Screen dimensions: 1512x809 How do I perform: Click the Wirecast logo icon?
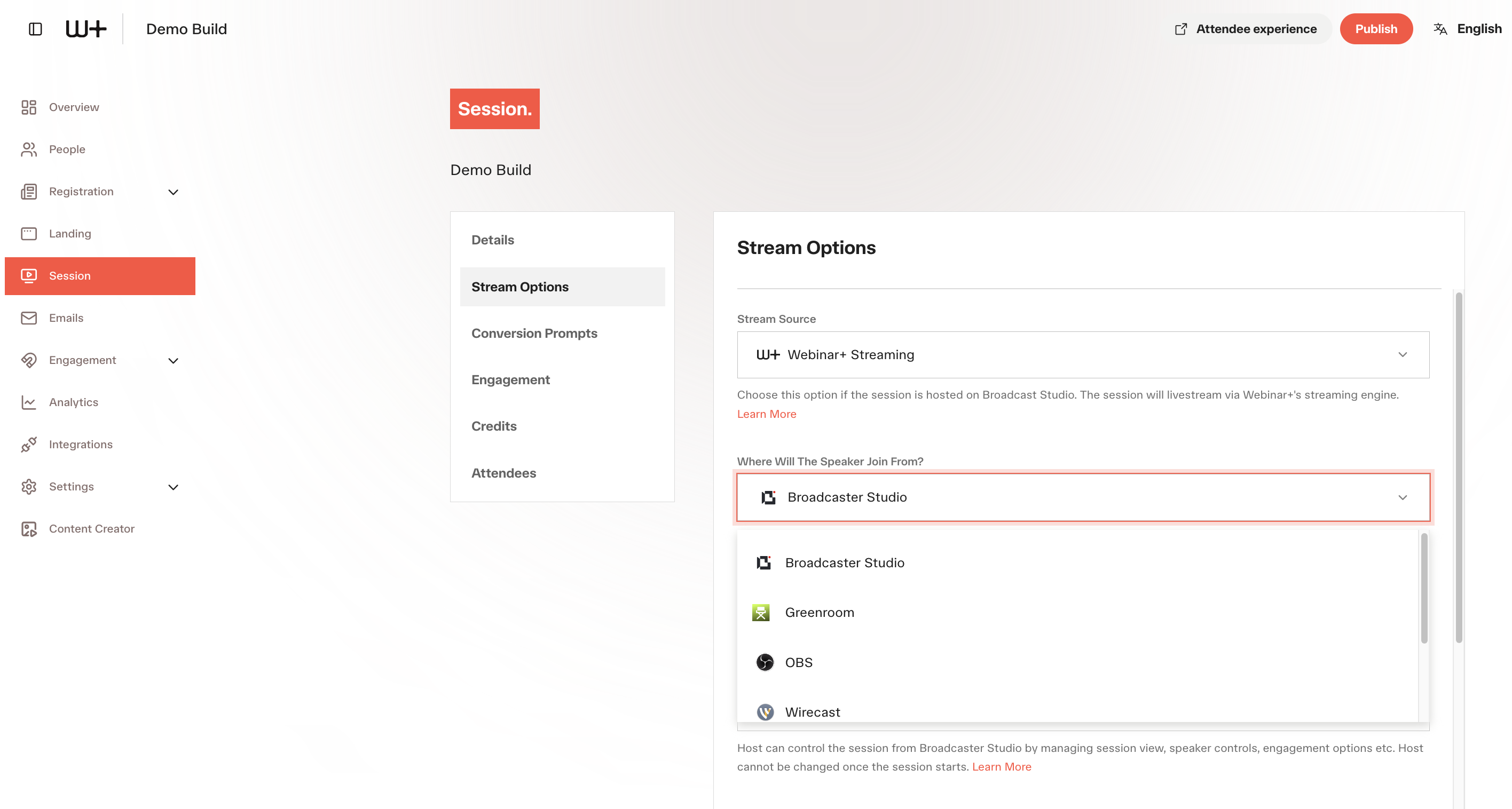(x=765, y=712)
